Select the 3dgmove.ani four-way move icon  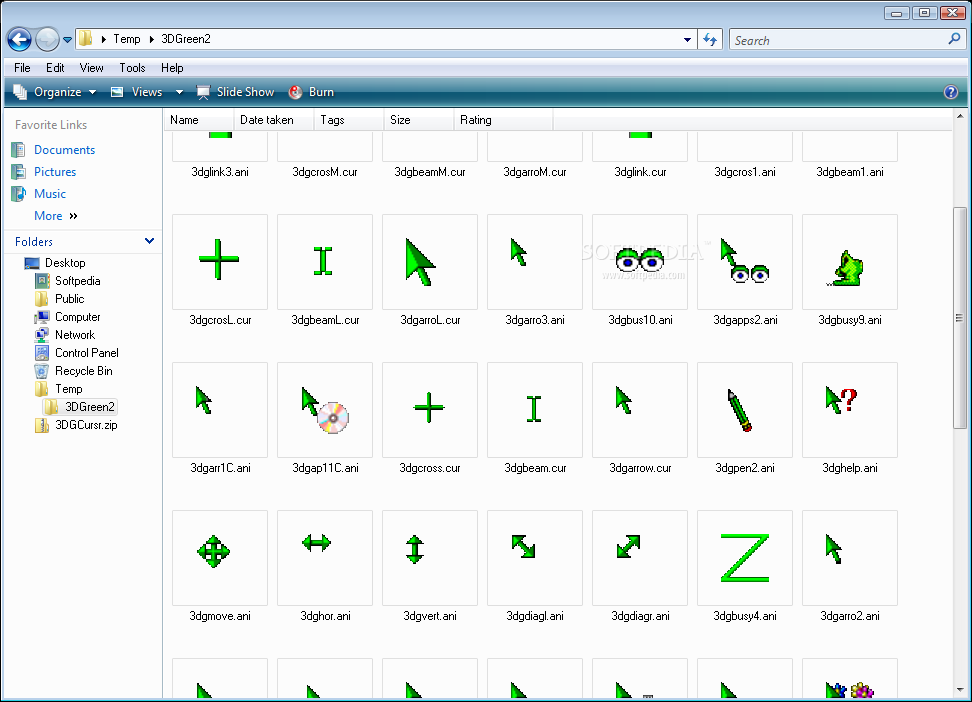pos(219,558)
